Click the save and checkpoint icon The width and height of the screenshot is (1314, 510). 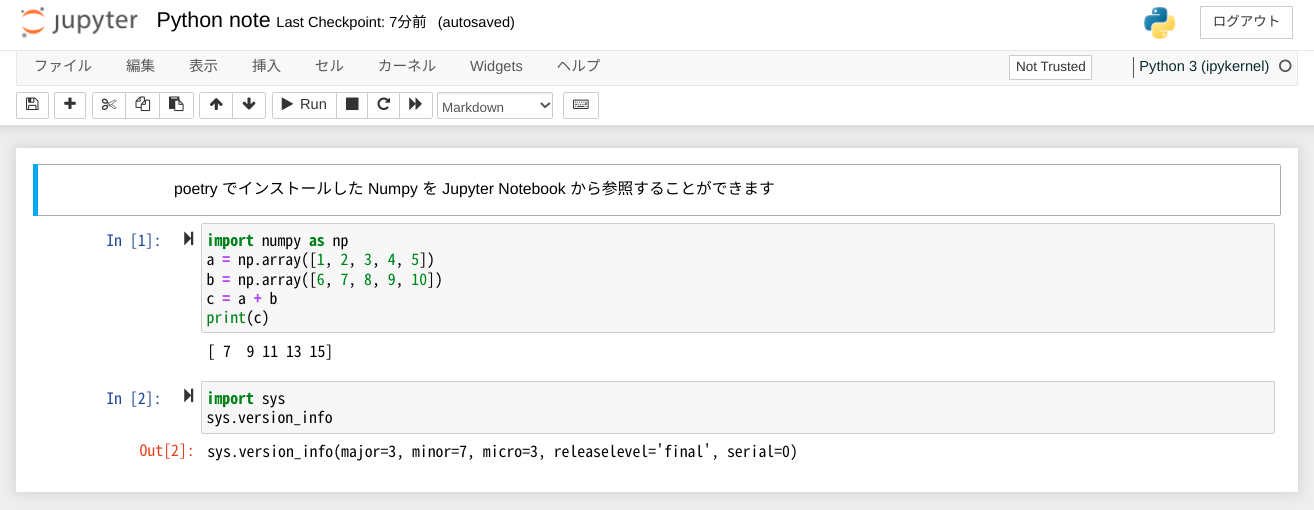click(32, 105)
